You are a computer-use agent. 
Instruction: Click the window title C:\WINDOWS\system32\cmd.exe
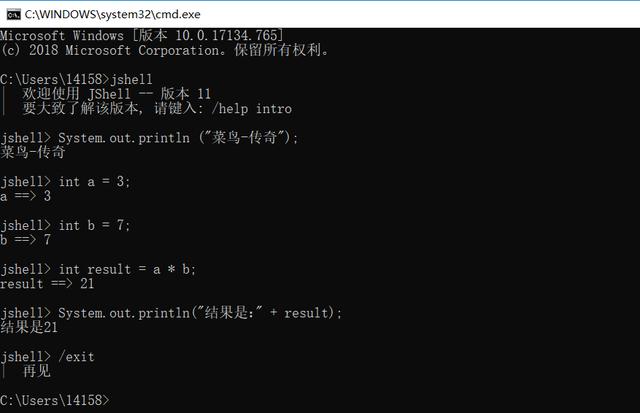pyautogui.click(x=113, y=15)
